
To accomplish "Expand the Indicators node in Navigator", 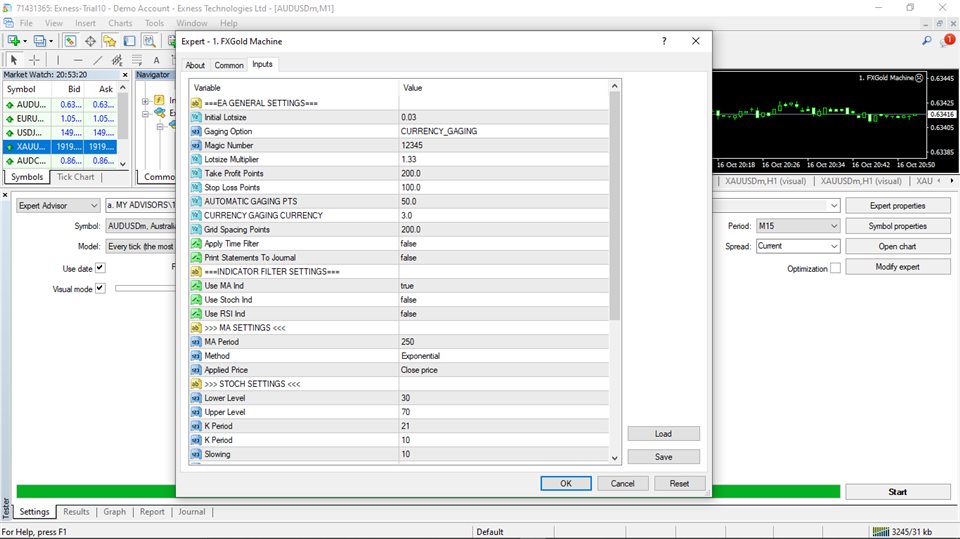I will (x=145, y=101).
